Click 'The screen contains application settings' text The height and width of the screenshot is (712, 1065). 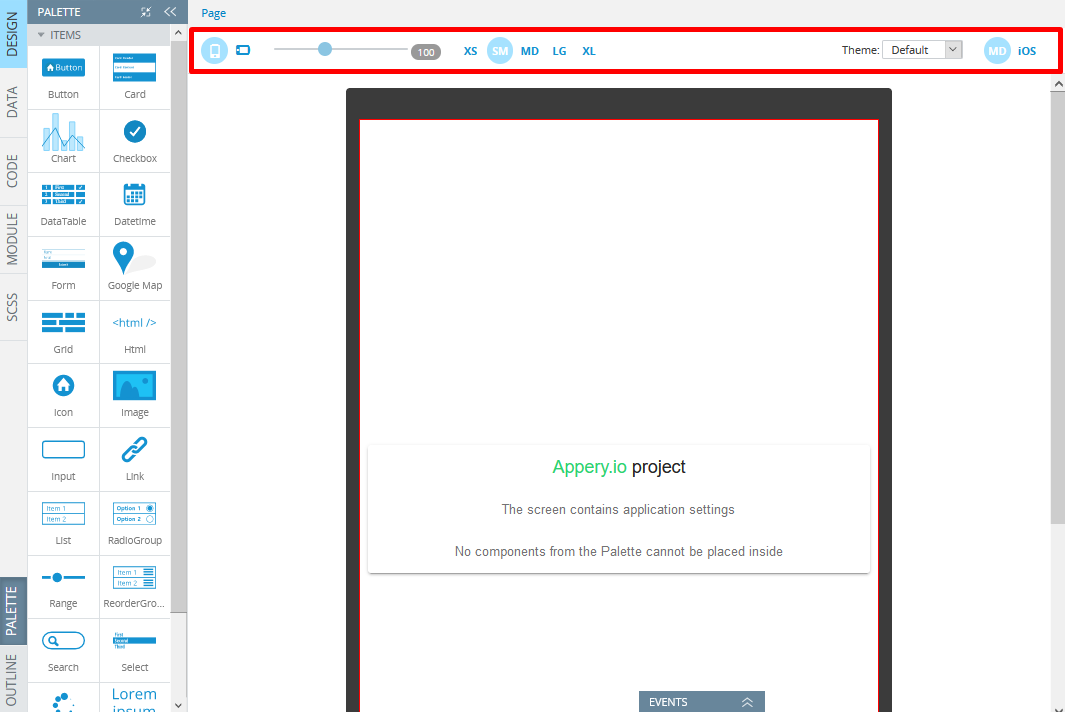click(x=618, y=510)
